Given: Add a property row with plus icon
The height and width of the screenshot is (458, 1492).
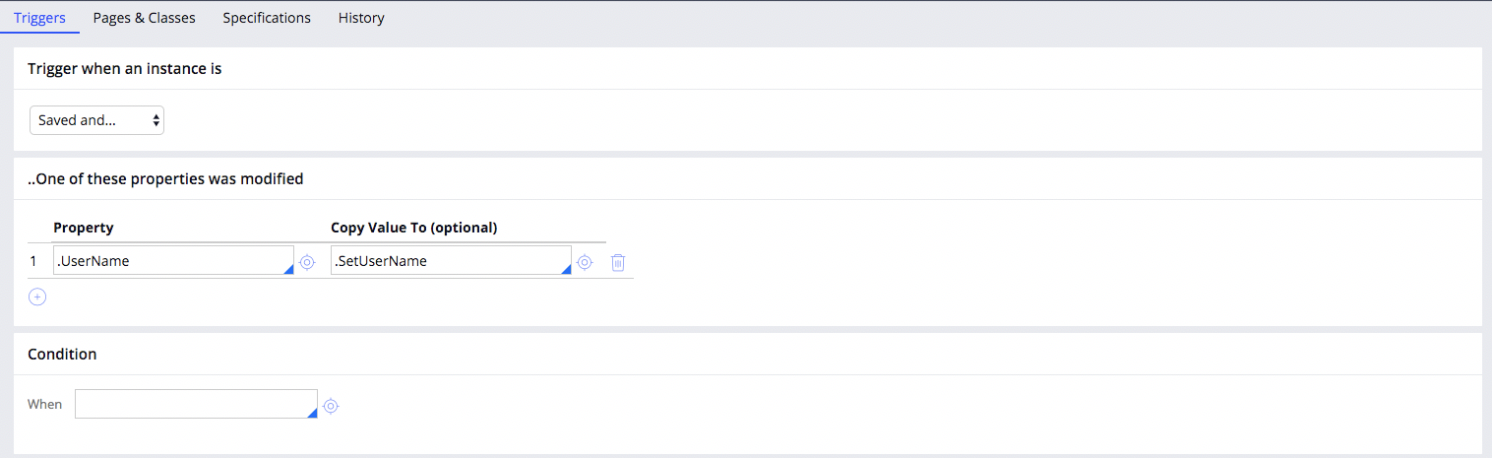Looking at the screenshot, I should [37, 297].
